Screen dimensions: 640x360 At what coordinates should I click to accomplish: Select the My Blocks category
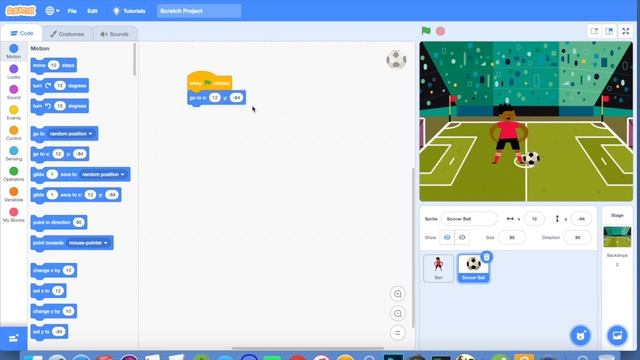tap(13, 215)
